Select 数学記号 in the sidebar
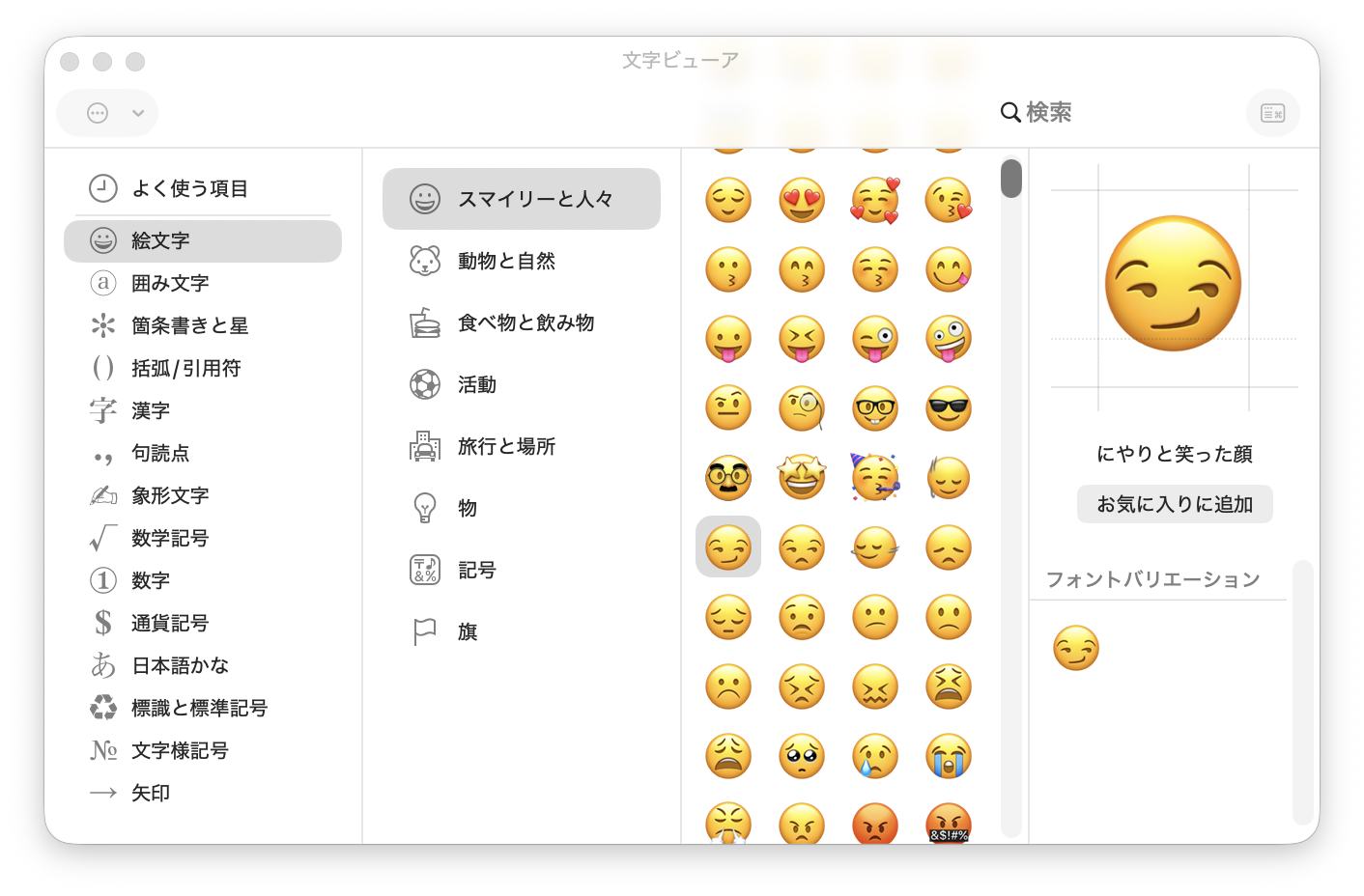 click(170, 538)
